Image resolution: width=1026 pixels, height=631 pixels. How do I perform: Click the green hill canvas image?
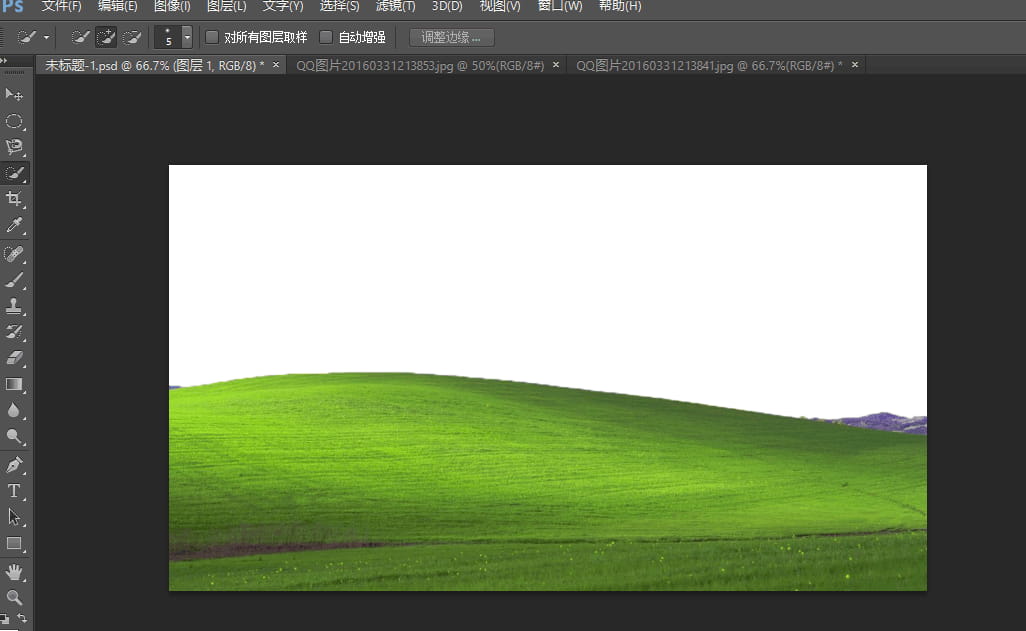(x=548, y=378)
